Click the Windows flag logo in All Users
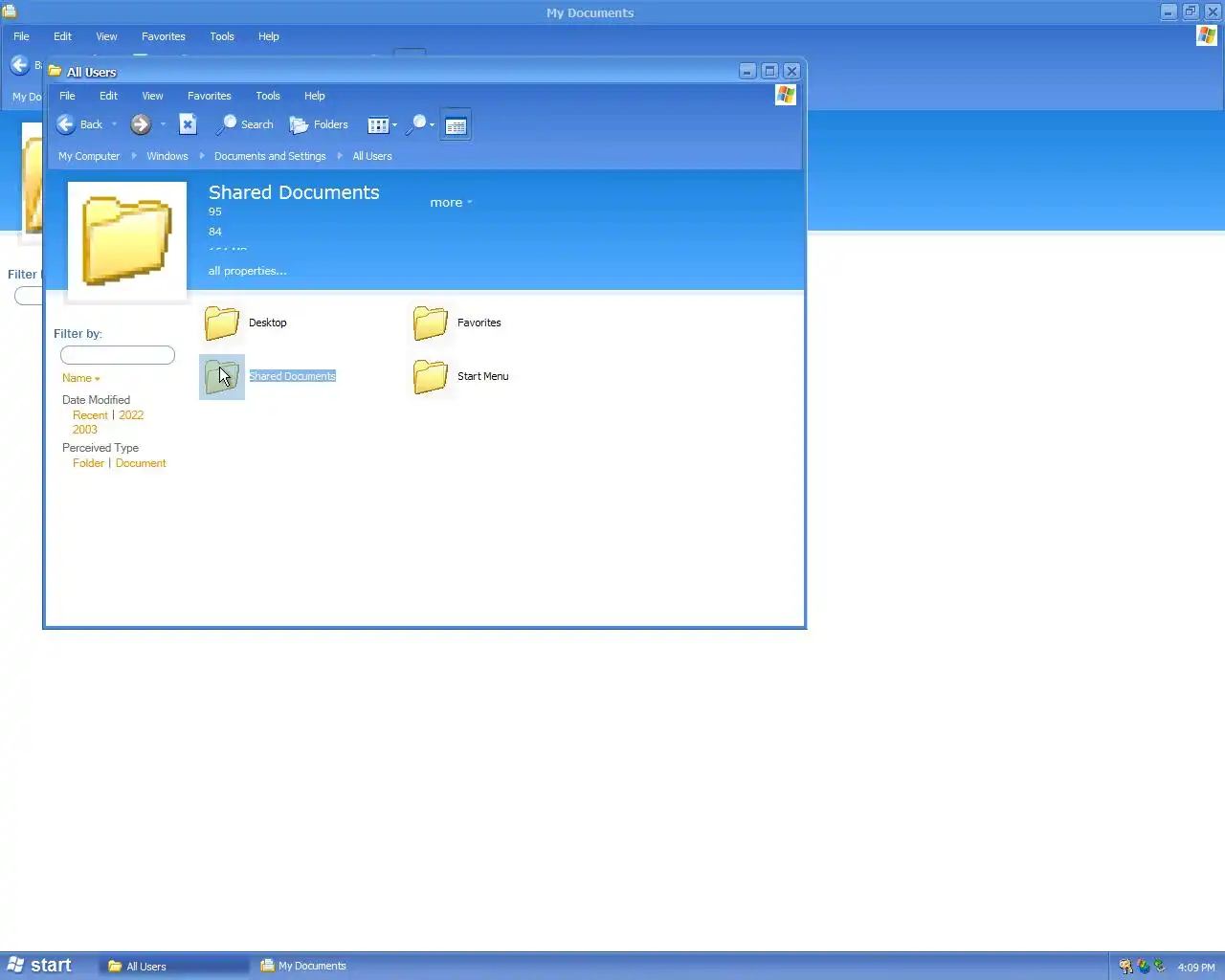 coord(786,95)
